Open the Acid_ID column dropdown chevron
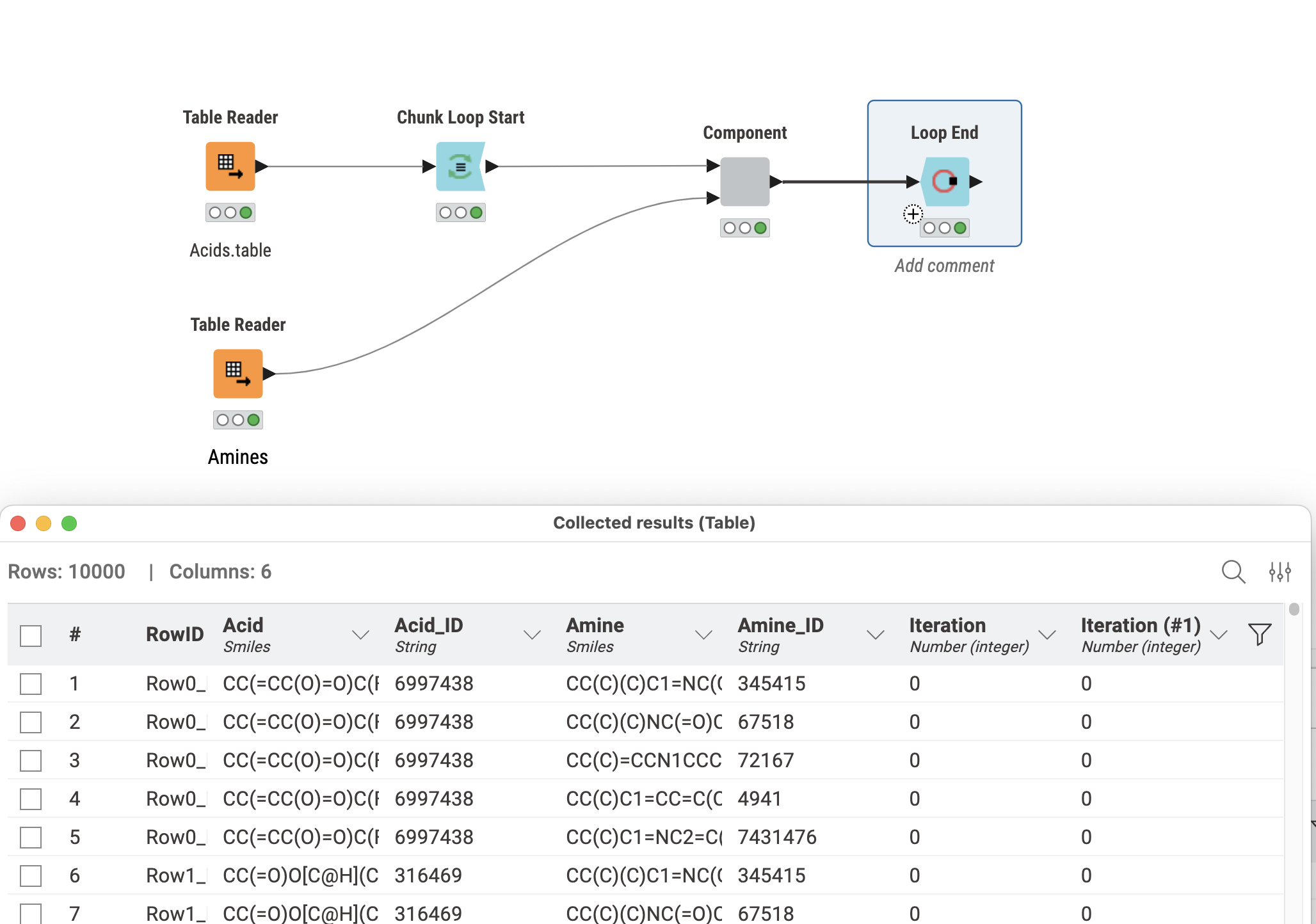The image size is (1316, 924). (533, 635)
